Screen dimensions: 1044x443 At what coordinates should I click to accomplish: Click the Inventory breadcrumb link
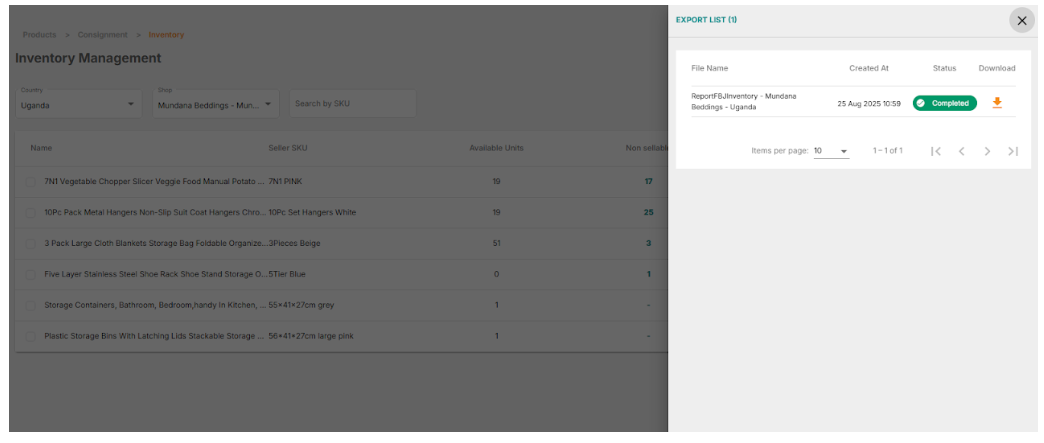pyautogui.click(x=166, y=35)
